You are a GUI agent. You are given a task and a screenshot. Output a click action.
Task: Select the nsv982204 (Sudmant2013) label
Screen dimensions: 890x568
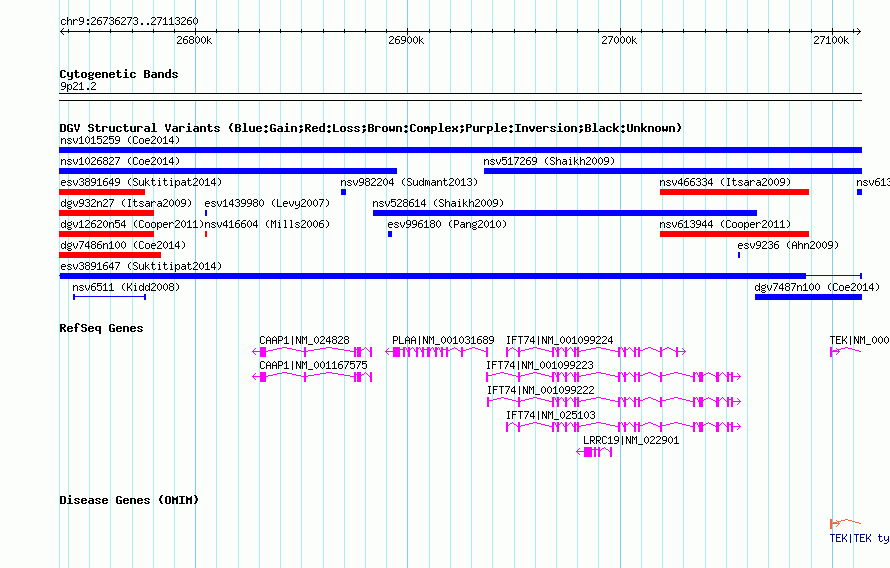coord(409,182)
